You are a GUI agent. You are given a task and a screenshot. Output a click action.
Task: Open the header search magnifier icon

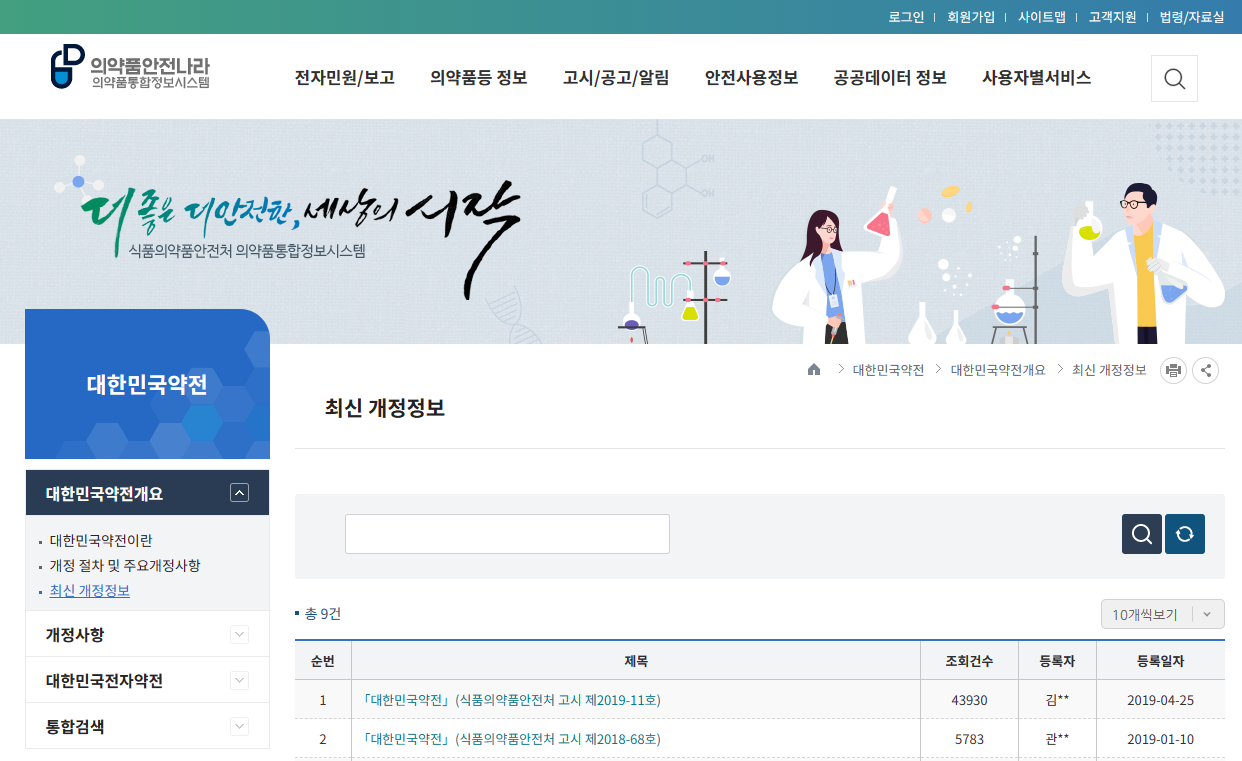coord(1174,78)
